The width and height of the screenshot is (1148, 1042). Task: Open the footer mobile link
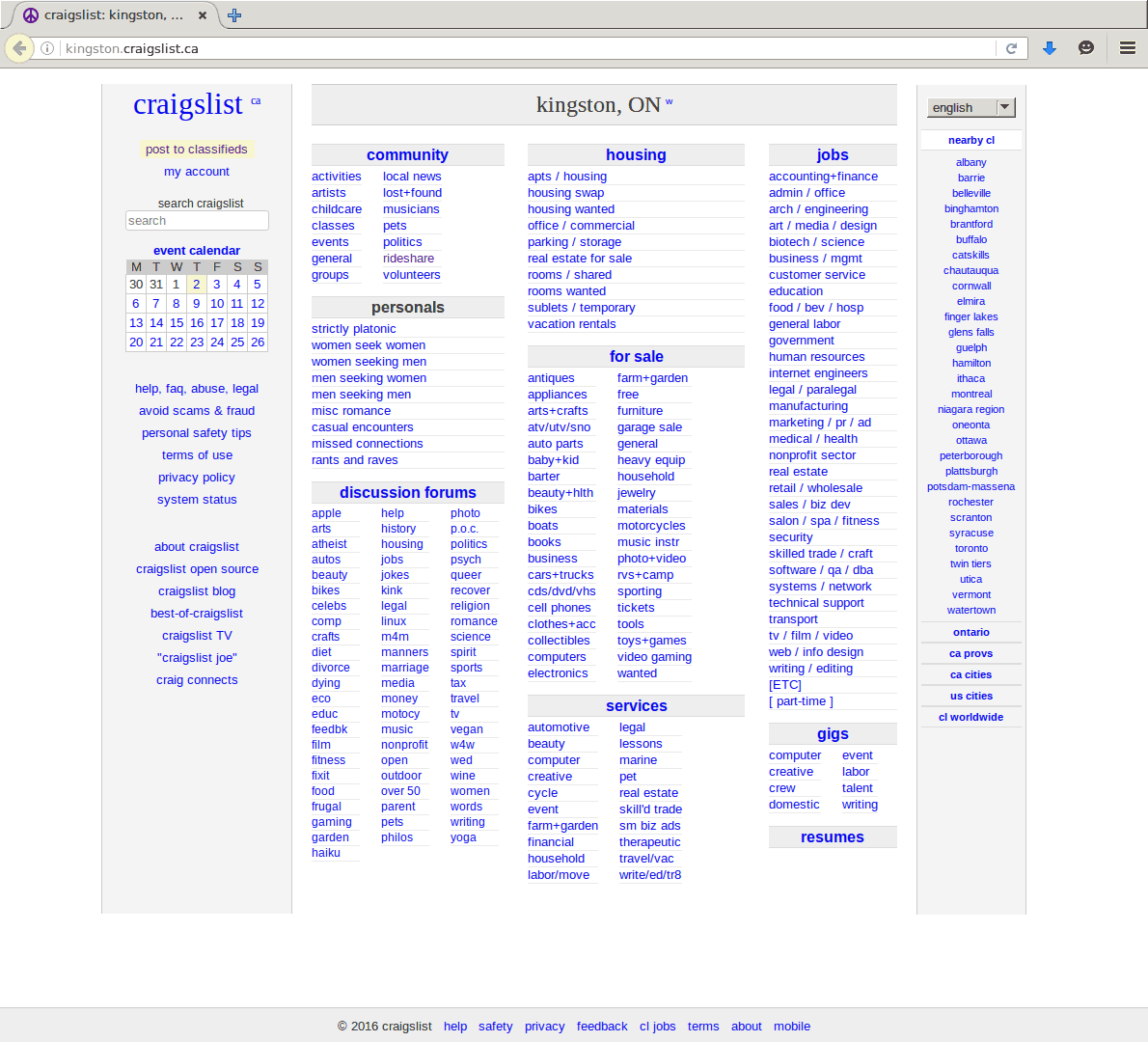point(791,1026)
